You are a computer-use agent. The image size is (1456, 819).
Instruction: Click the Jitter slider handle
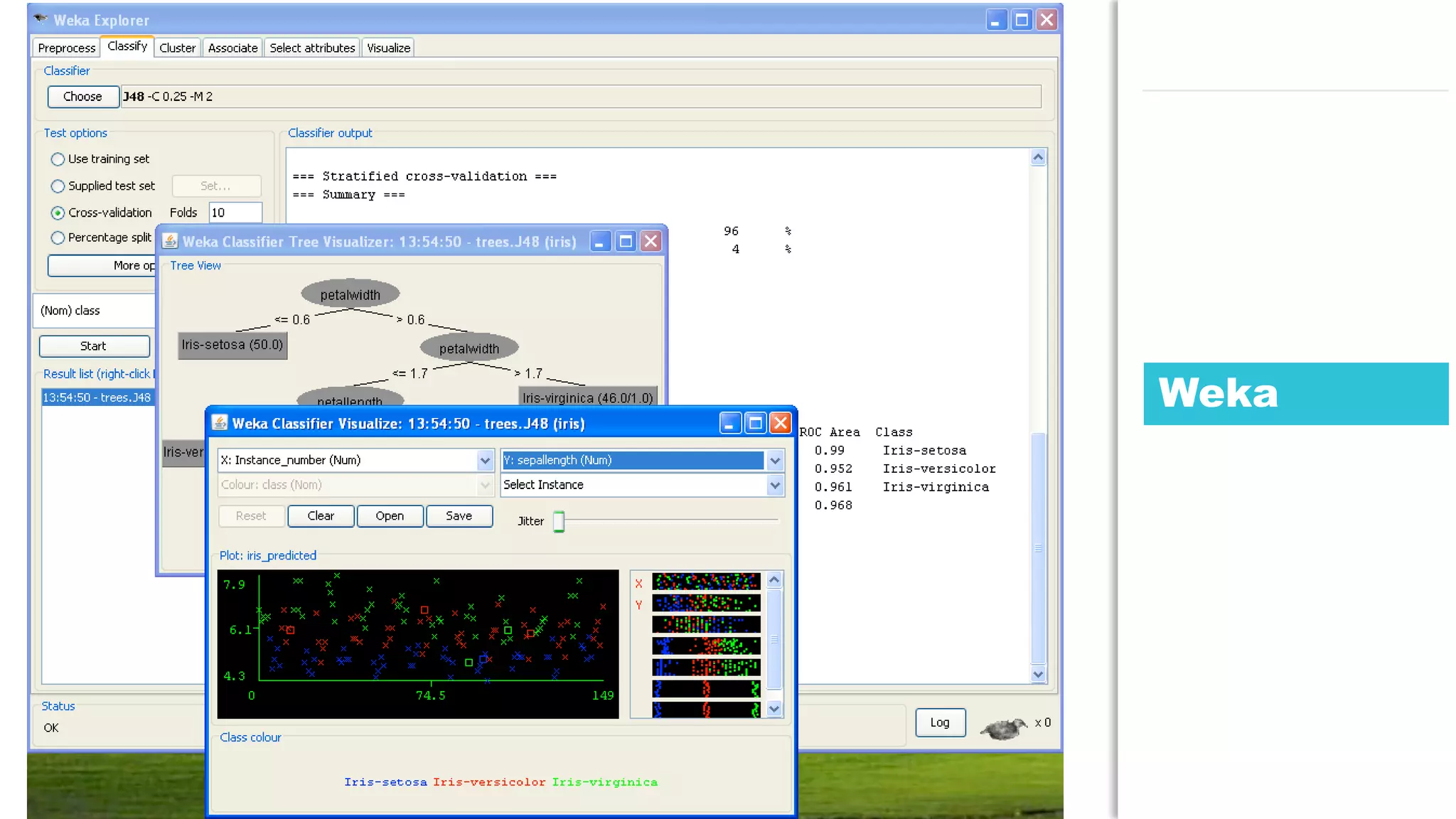(x=559, y=521)
